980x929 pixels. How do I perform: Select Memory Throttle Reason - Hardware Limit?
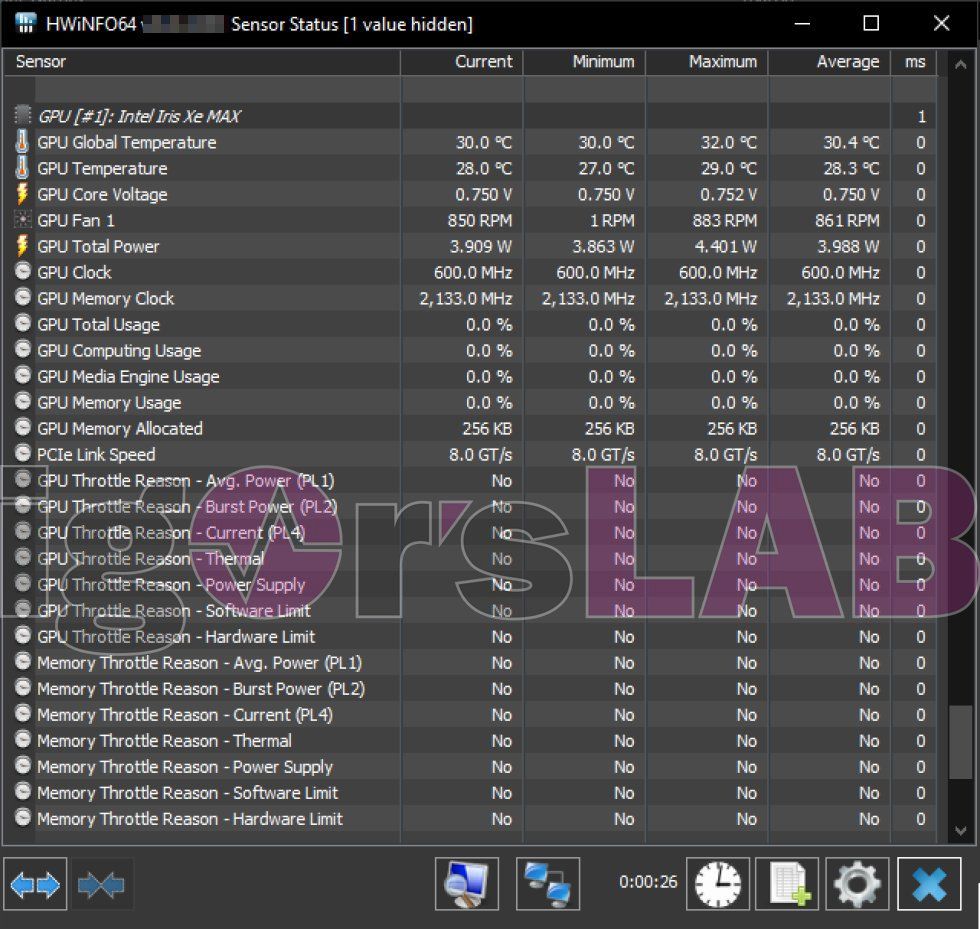[x=190, y=819]
